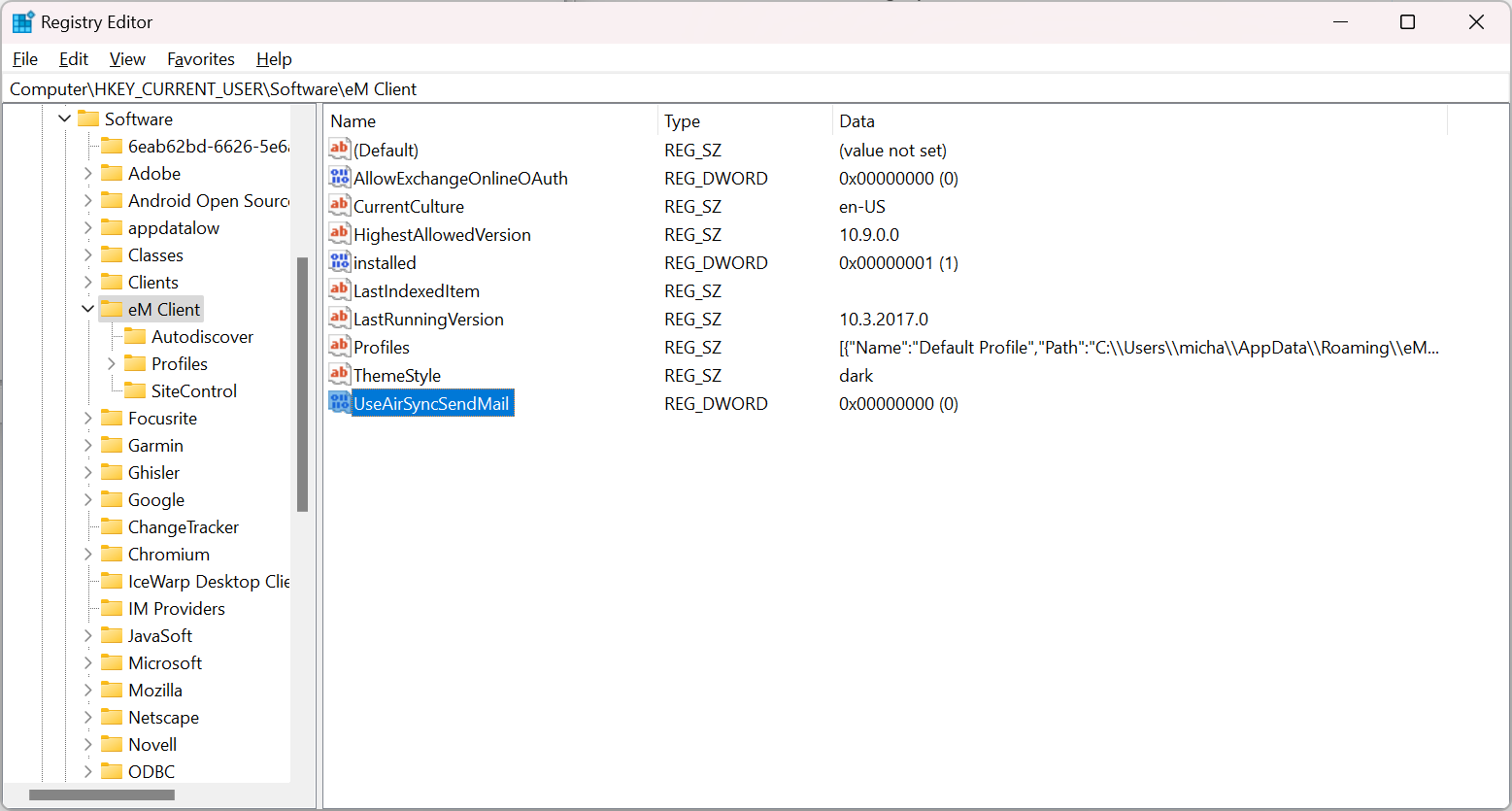Viewport: 1512px width, 811px height.
Task: Click the IM Providers folder icon
Action: [112, 608]
